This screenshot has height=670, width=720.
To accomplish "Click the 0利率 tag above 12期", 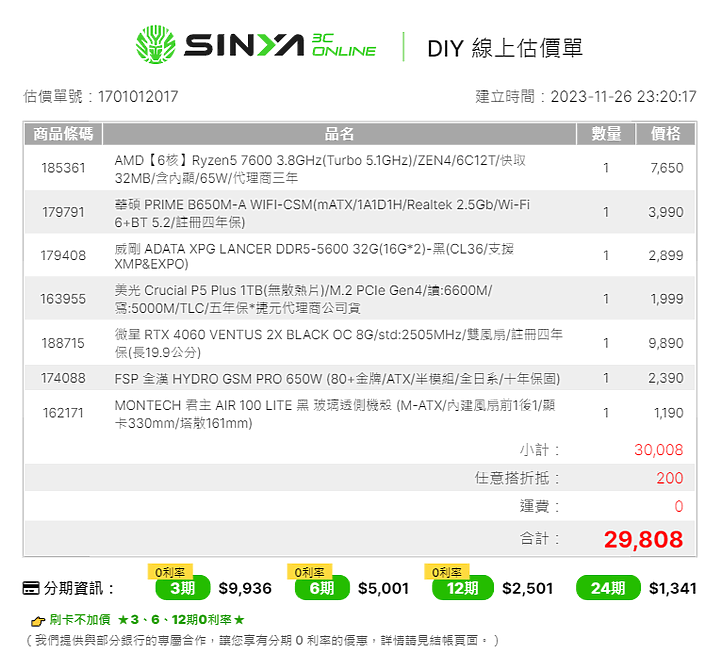I will pos(447,572).
